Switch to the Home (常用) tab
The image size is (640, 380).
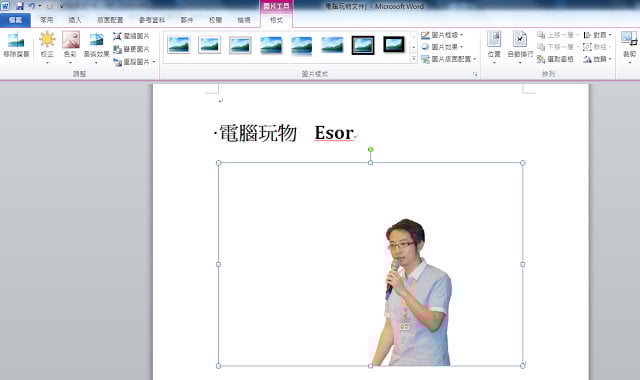[x=47, y=20]
